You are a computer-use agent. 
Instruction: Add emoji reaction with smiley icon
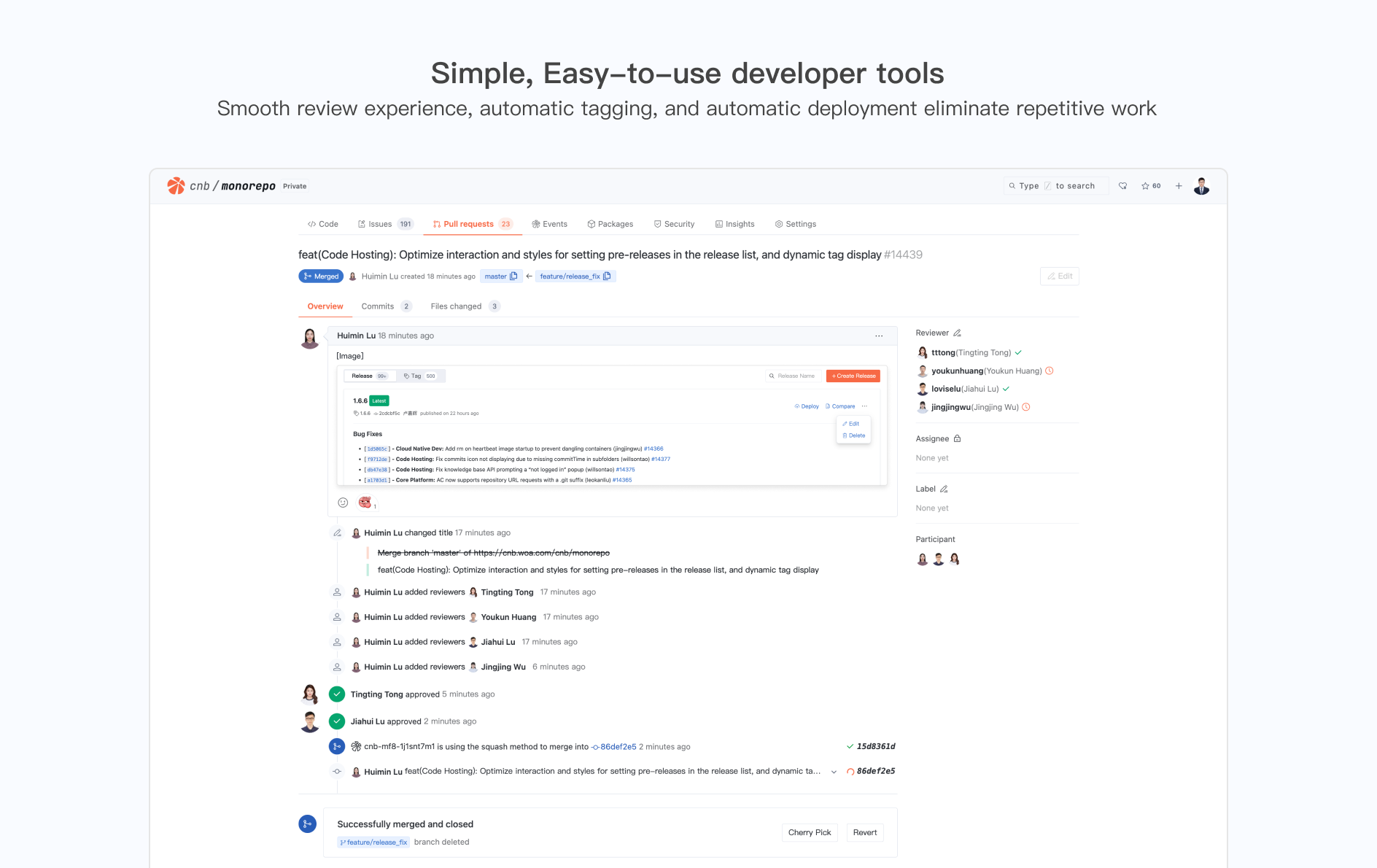tap(343, 503)
